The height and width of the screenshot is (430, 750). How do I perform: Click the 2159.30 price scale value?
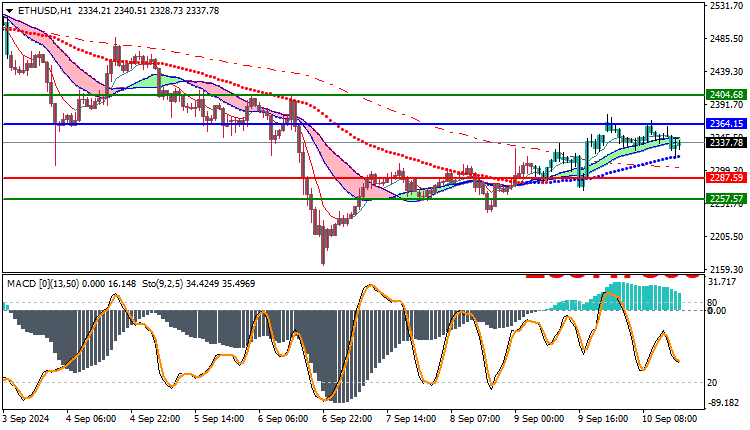(x=726, y=270)
